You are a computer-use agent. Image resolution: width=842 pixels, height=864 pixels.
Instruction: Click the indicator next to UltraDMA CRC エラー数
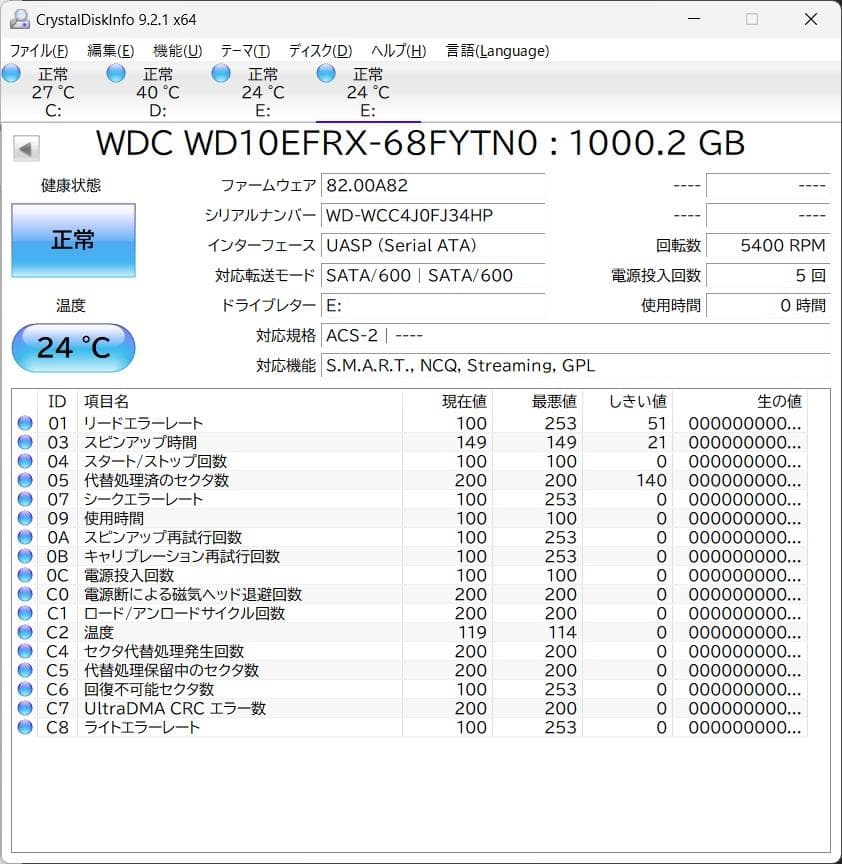pyautogui.click(x=24, y=708)
